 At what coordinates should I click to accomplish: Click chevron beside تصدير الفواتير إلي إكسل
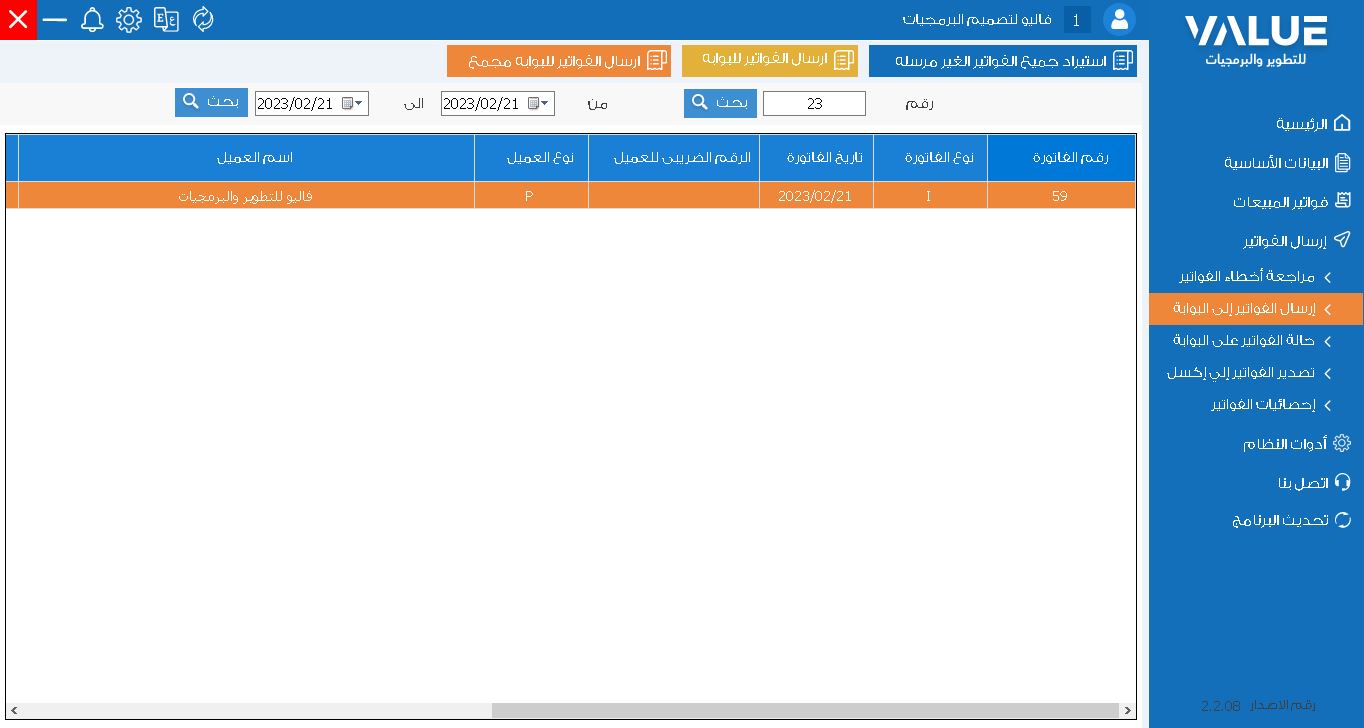1328,374
